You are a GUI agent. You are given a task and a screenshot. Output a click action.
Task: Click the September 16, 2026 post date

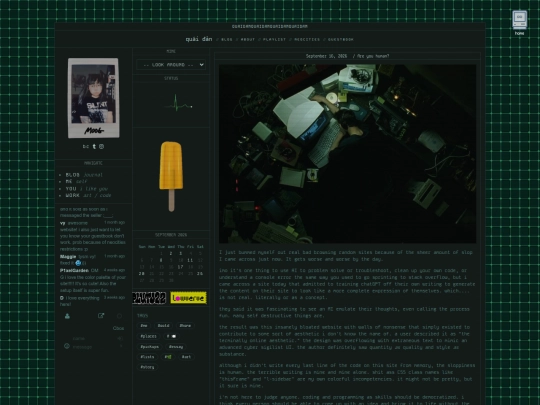(326, 56)
